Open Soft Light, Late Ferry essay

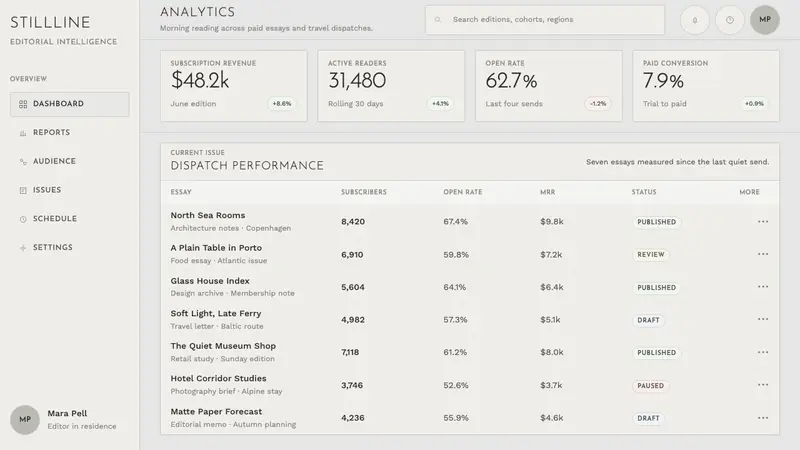(x=216, y=314)
